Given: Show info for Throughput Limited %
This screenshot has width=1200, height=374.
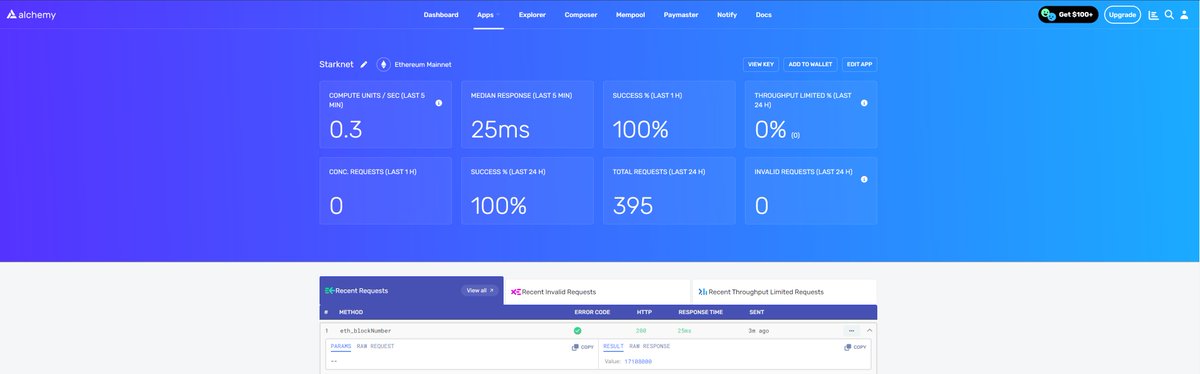Looking at the screenshot, I should pyautogui.click(x=864, y=103).
